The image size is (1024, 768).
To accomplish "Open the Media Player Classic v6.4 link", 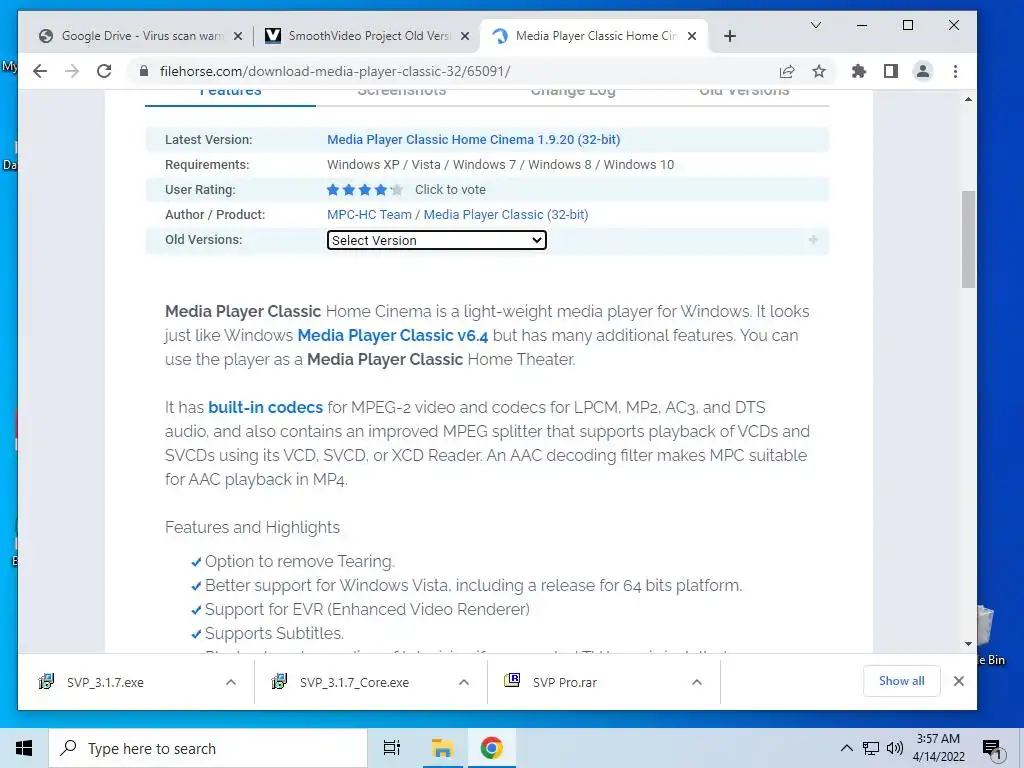I will click(392, 336).
